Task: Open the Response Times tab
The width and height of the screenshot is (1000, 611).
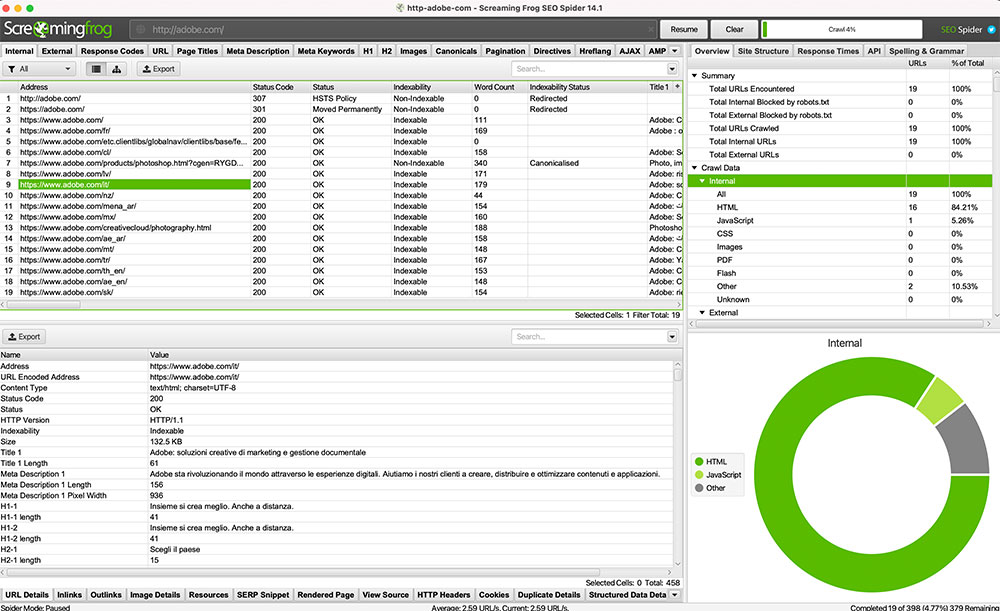Action: coord(828,51)
